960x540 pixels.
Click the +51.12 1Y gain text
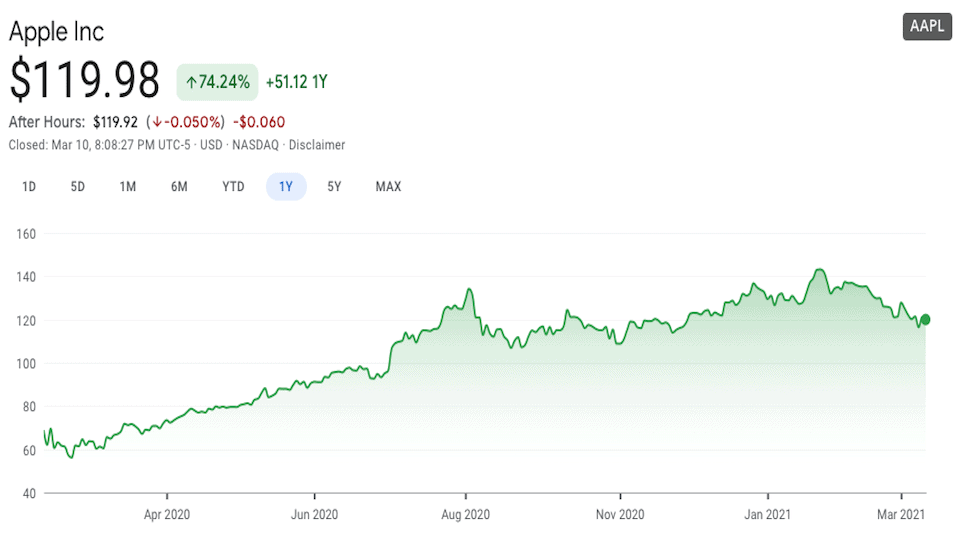(297, 82)
